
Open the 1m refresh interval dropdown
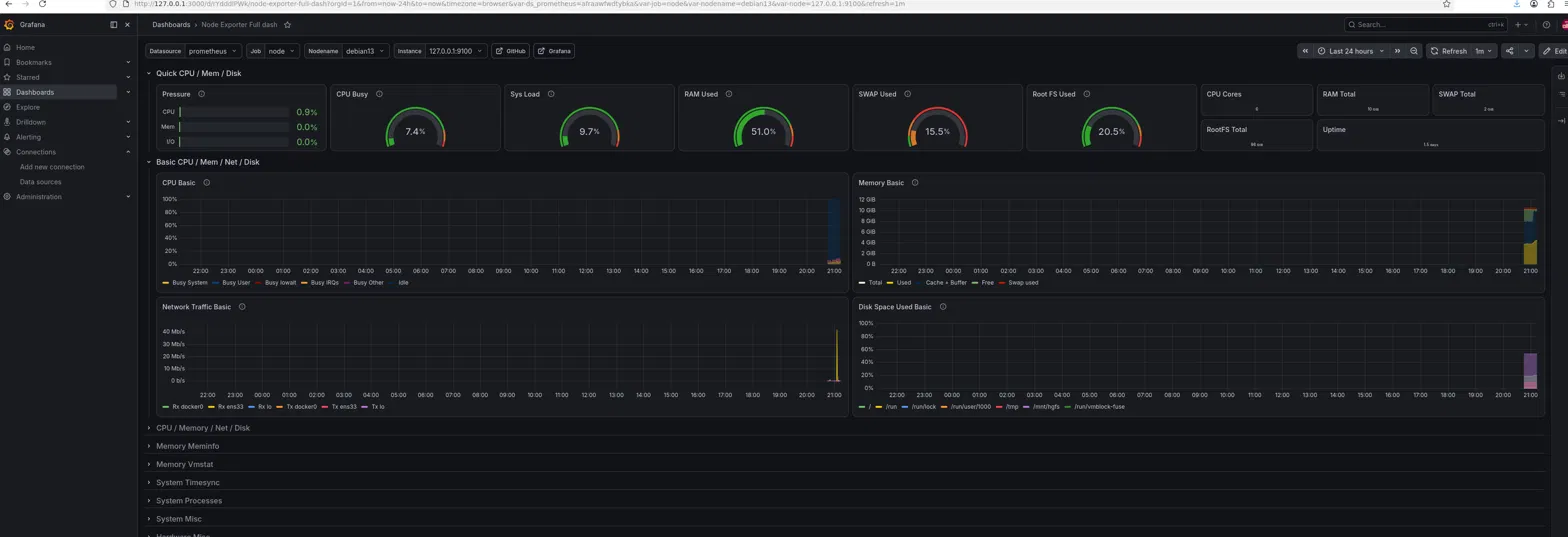[x=1483, y=51]
